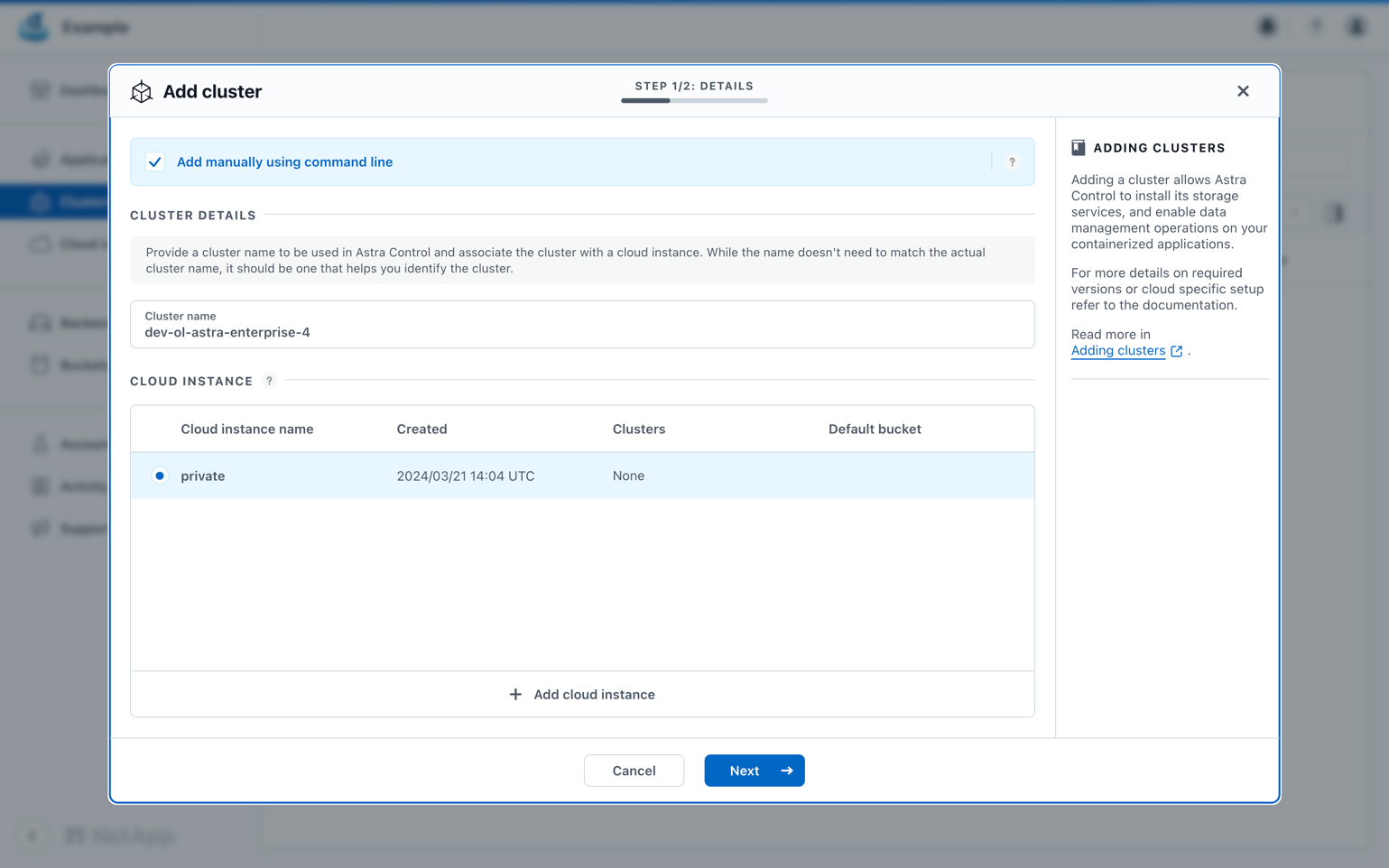Image resolution: width=1389 pixels, height=868 pixels.
Task: Close the Add cluster dialog
Action: pos(1243,91)
